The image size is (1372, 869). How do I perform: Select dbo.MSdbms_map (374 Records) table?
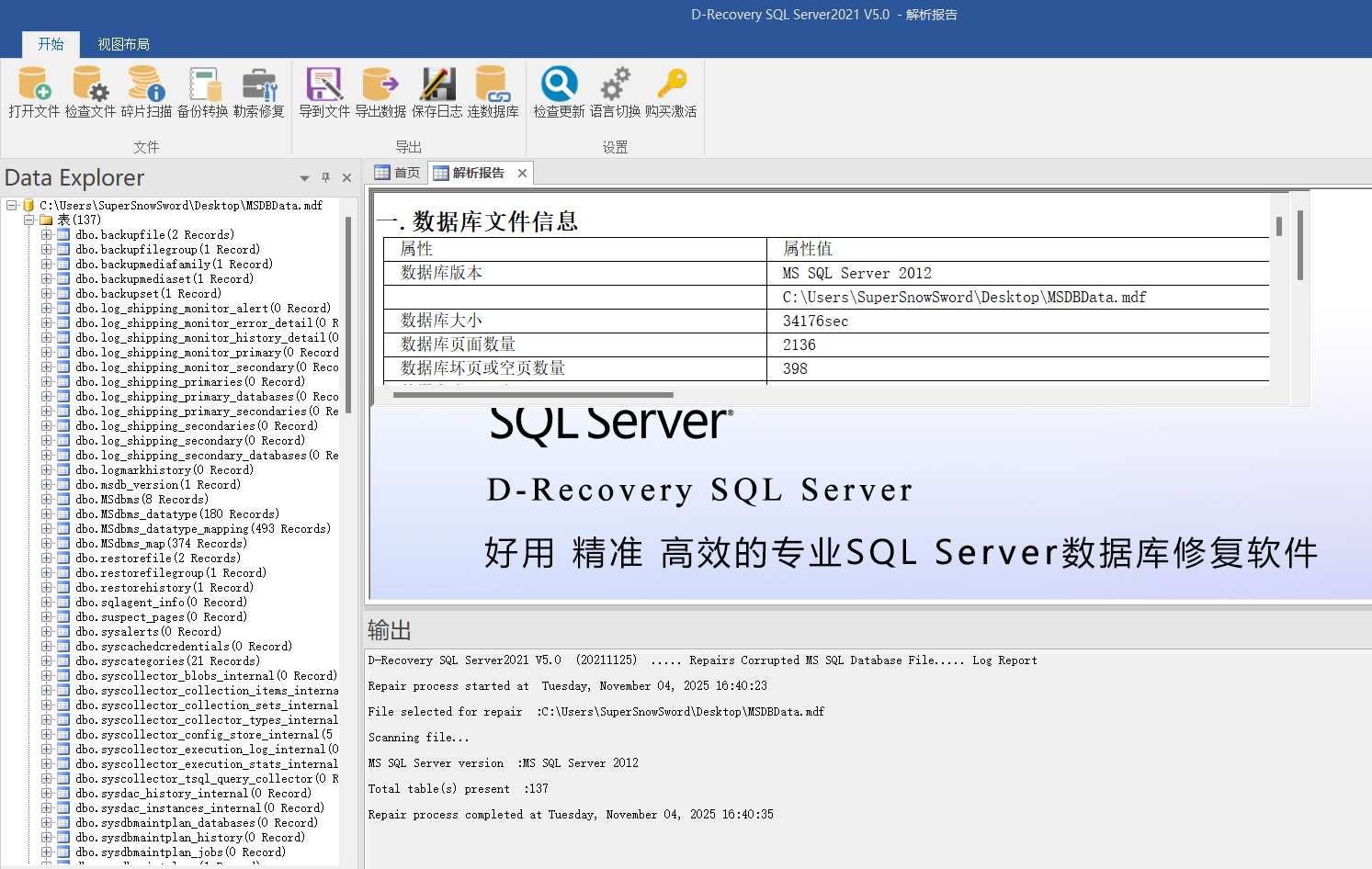coord(162,544)
